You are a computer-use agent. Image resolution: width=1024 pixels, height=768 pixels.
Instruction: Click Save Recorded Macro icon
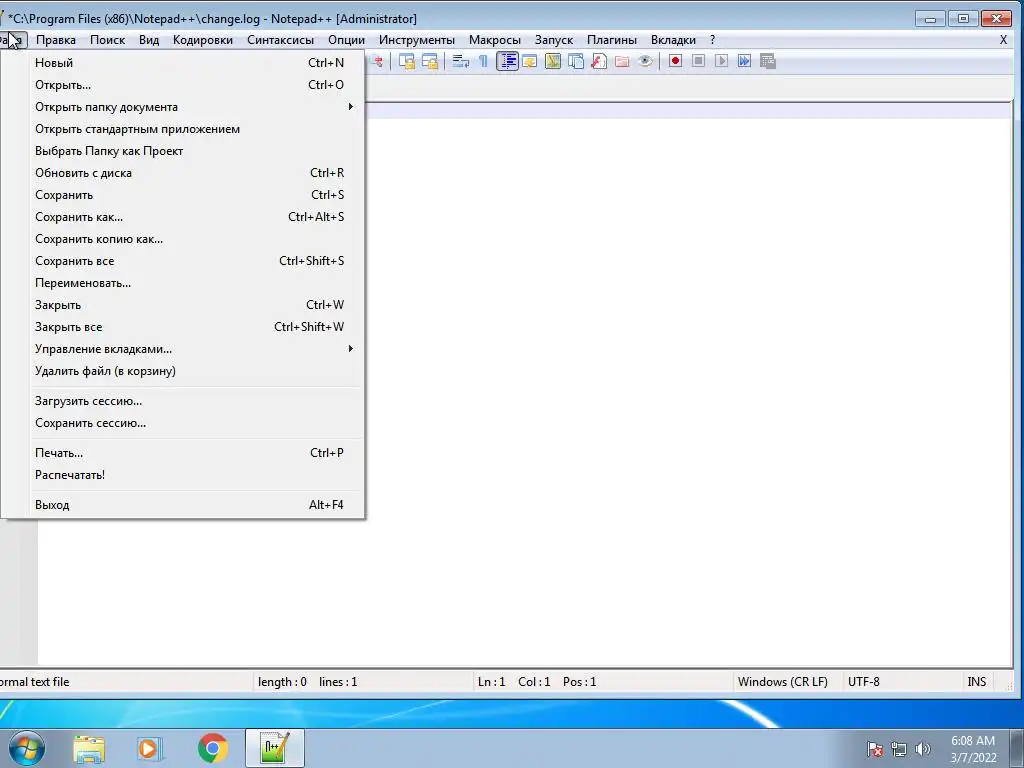point(767,61)
